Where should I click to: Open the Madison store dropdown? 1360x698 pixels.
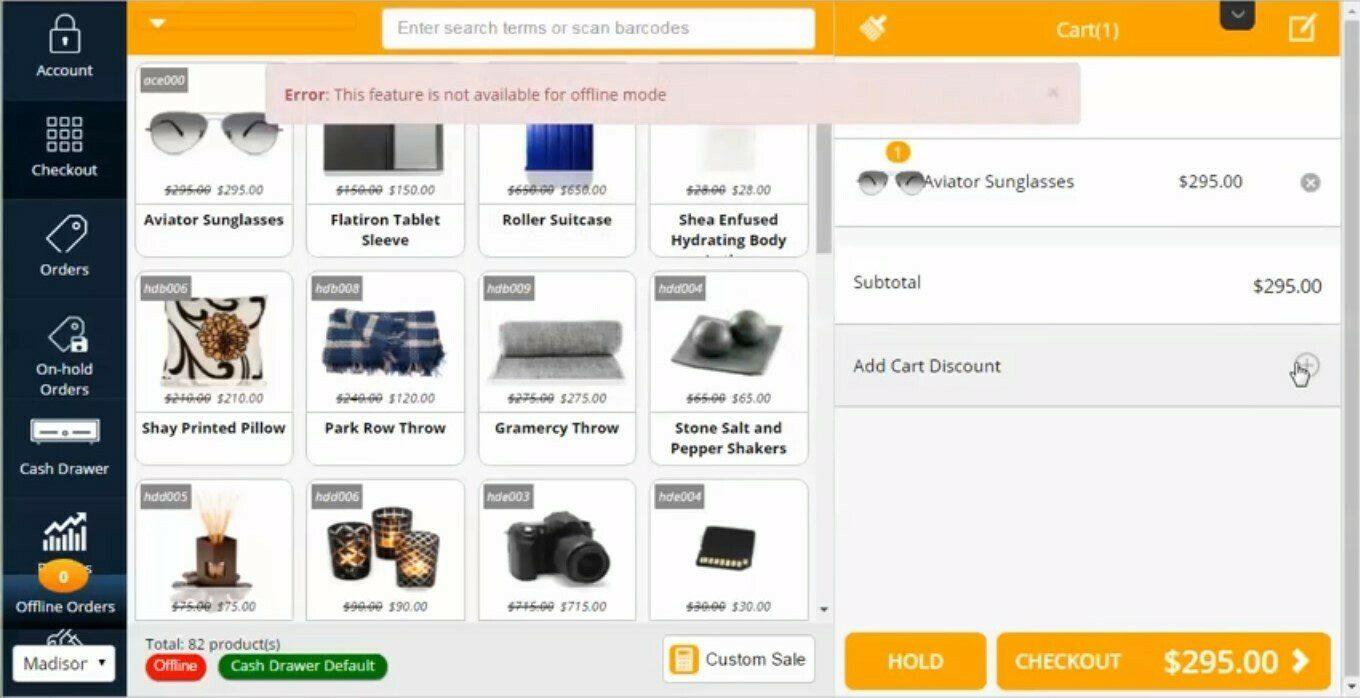point(64,663)
